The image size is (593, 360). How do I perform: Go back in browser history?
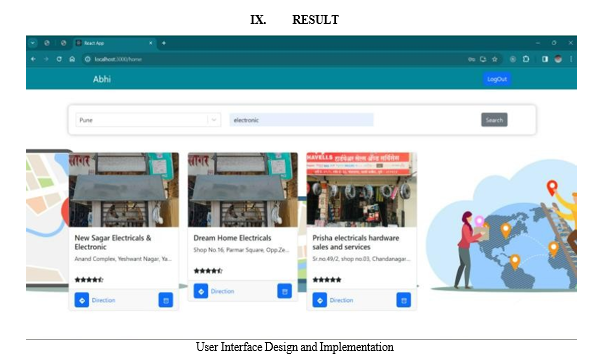(33, 59)
